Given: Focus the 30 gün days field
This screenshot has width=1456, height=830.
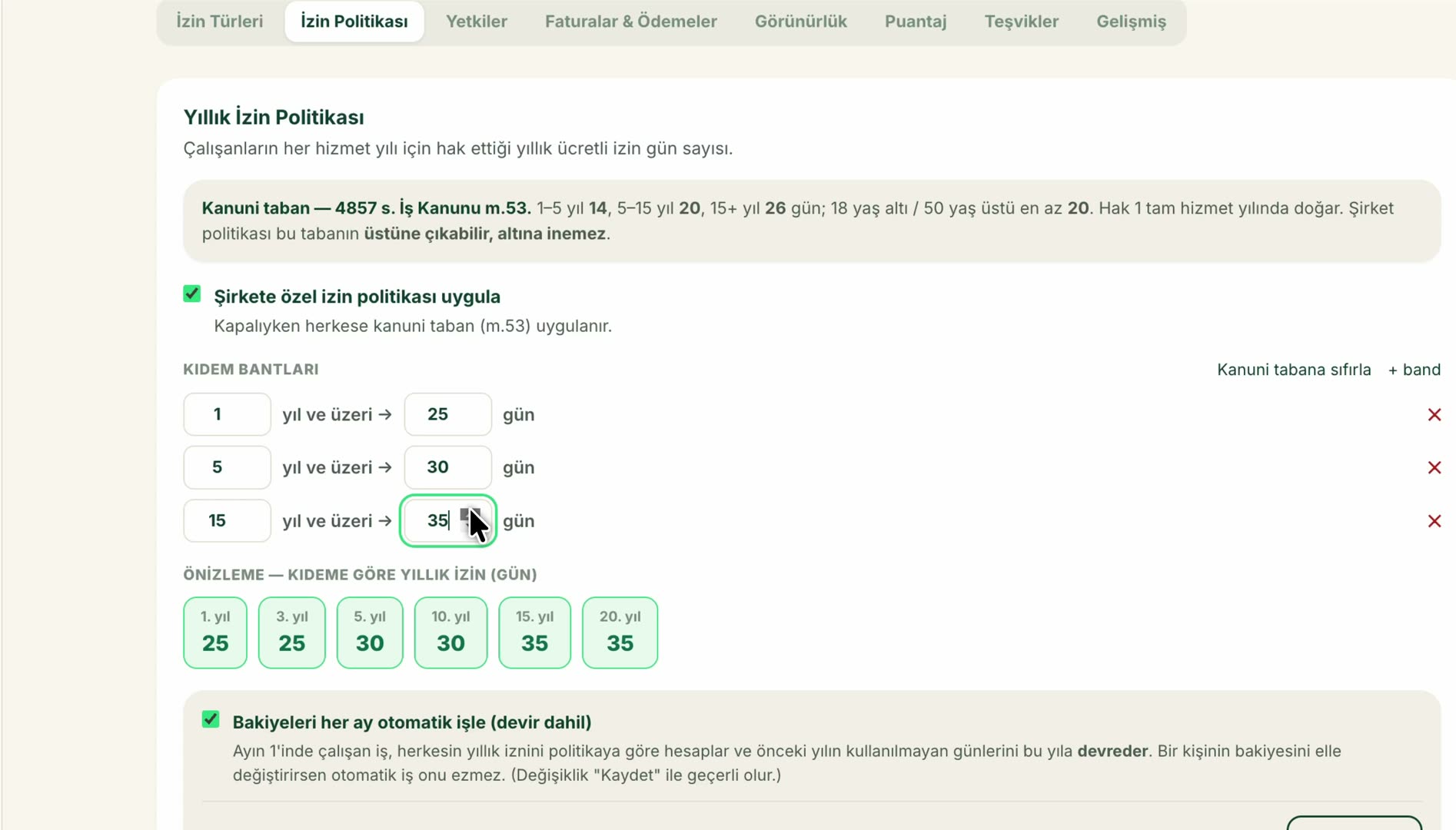Looking at the screenshot, I should click(x=448, y=468).
